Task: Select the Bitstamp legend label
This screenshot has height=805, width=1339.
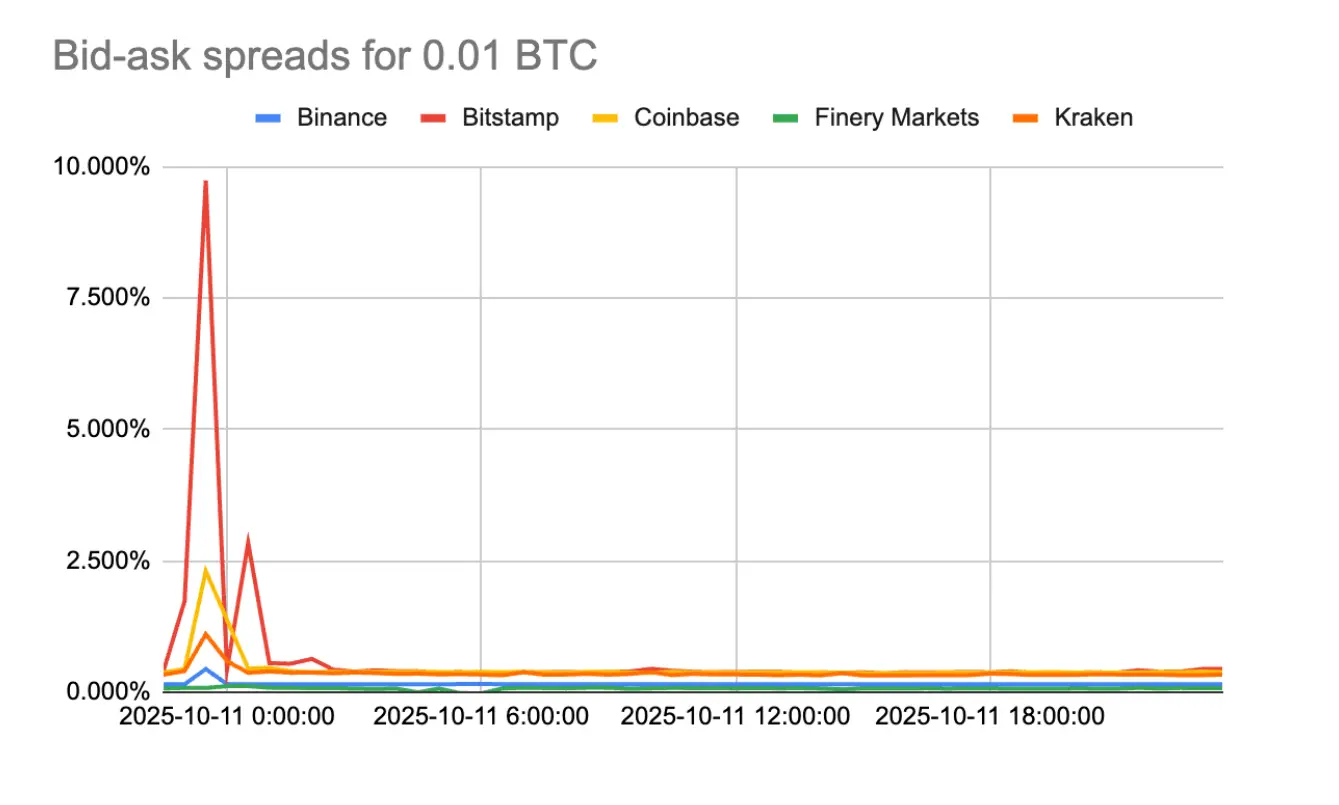Action: click(510, 118)
